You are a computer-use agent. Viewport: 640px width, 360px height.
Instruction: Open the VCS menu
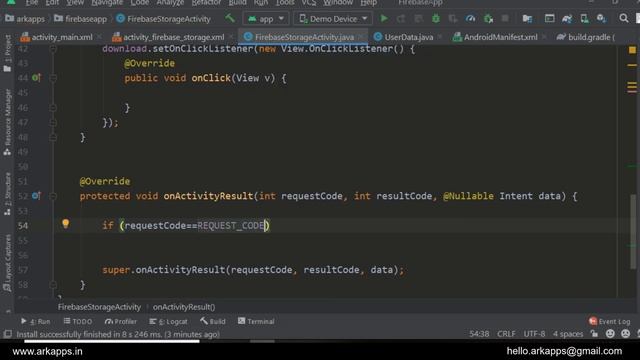309,3
